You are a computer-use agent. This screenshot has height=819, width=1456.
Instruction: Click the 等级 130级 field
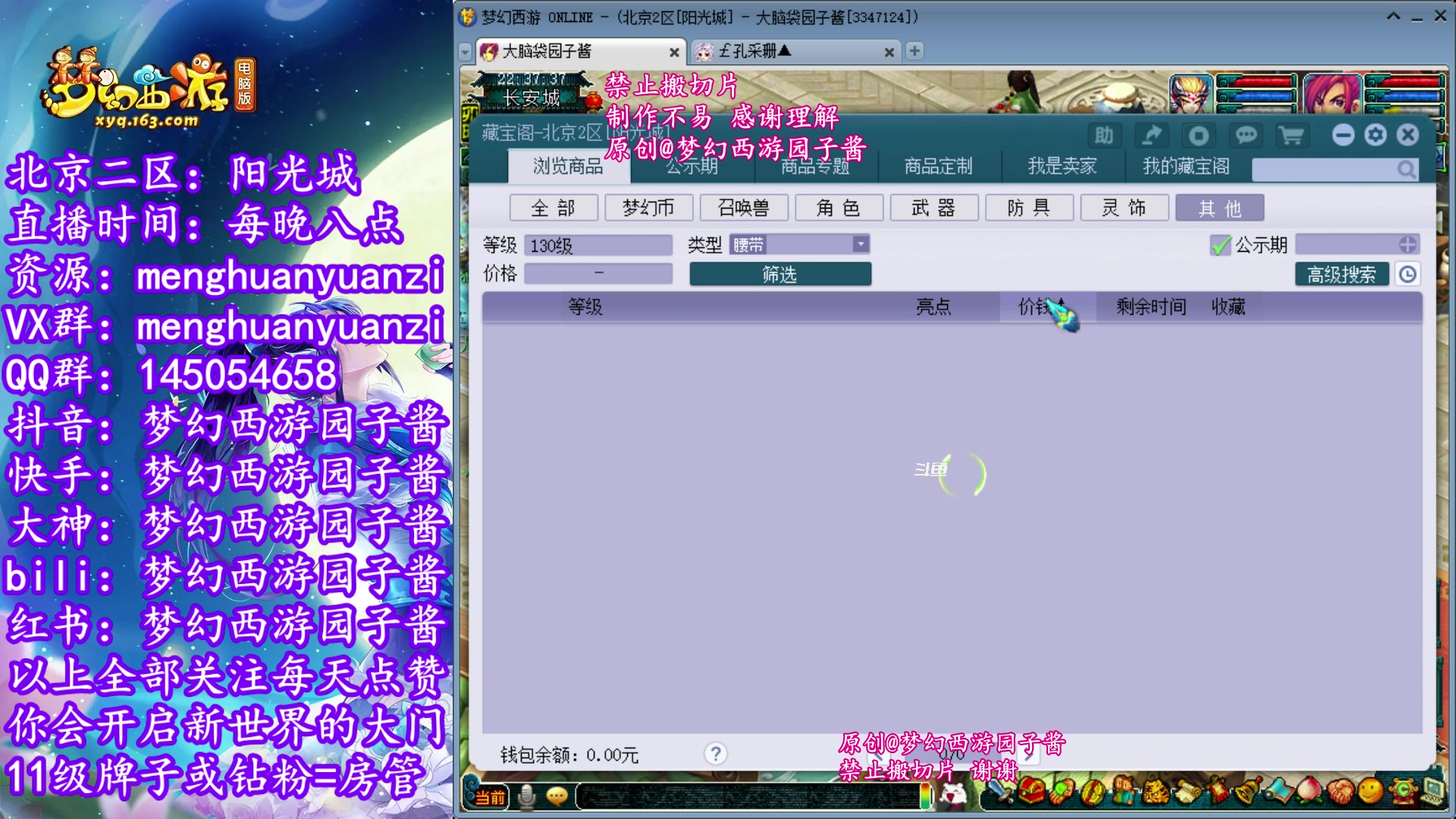(598, 245)
